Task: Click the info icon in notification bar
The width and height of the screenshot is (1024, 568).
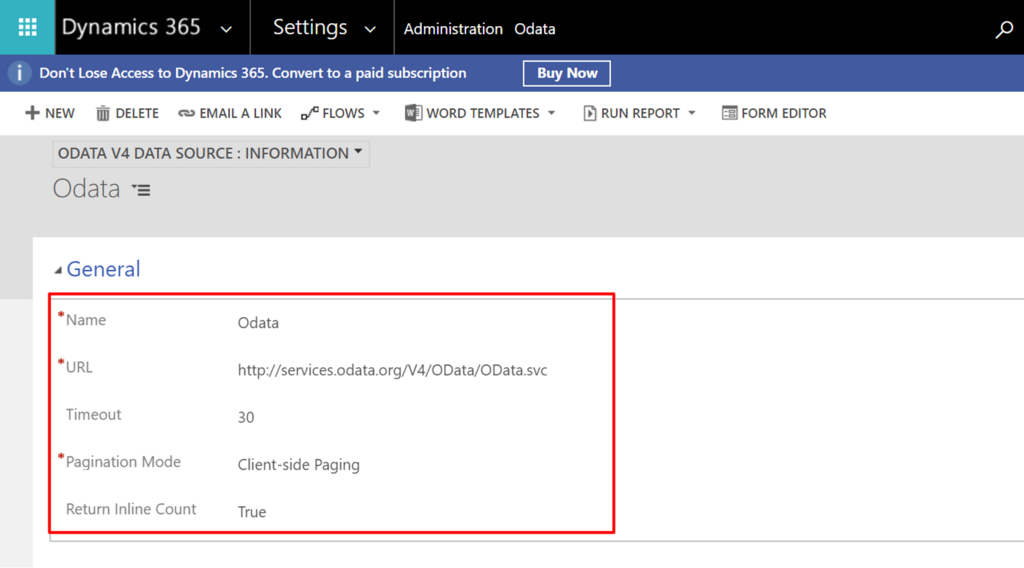Action: point(20,73)
